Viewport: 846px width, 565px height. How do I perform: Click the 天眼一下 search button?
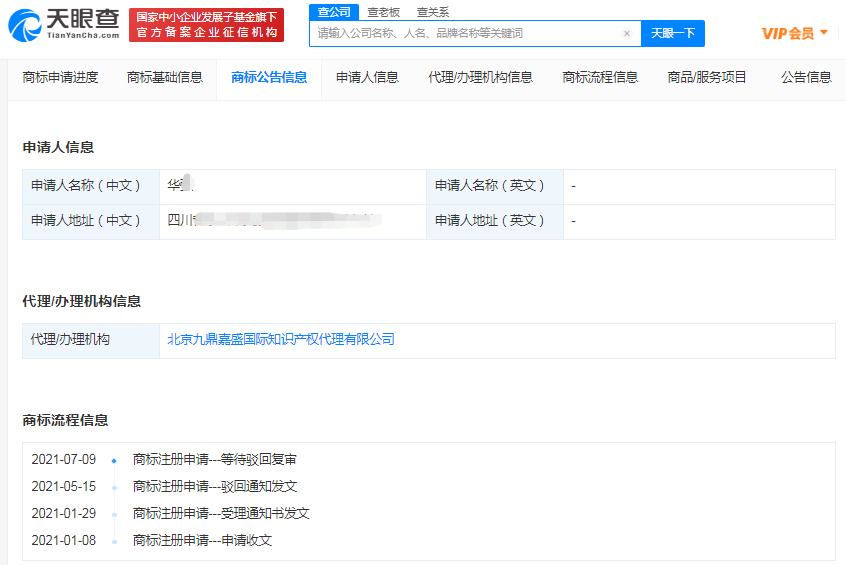(672, 33)
